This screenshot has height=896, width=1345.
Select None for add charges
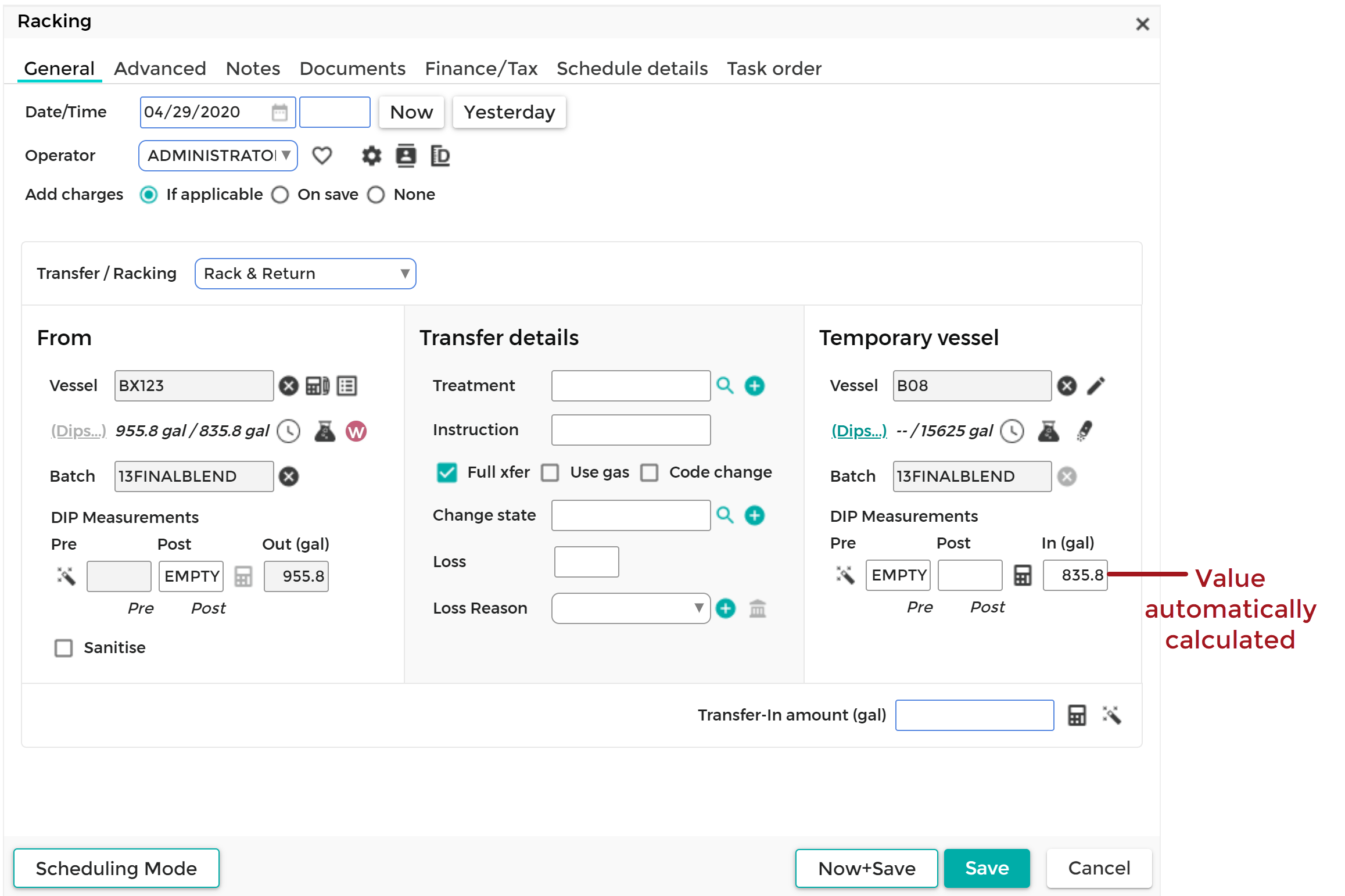pyautogui.click(x=376, y=195)
